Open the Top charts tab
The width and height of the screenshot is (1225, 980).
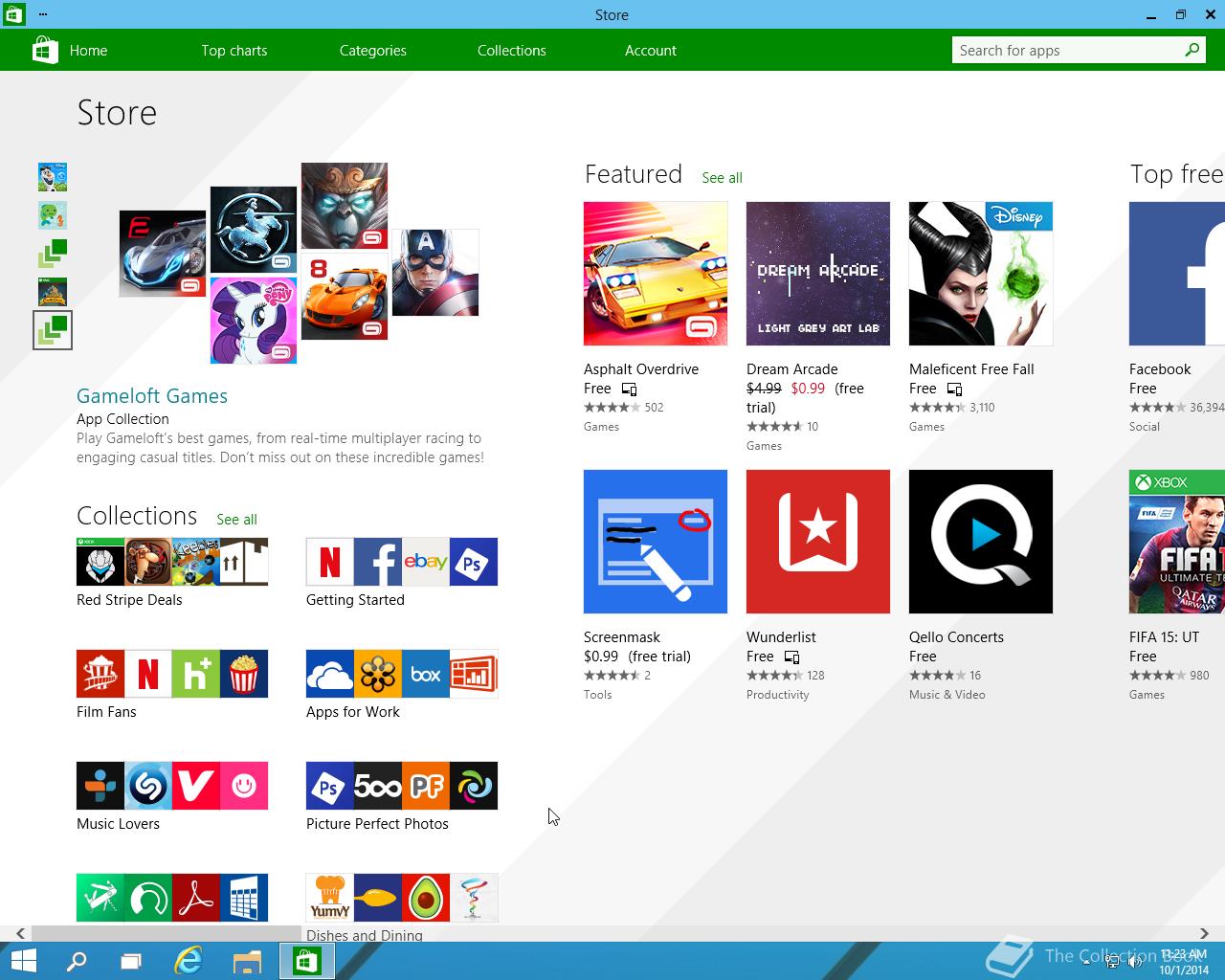(x=234, y=51)
